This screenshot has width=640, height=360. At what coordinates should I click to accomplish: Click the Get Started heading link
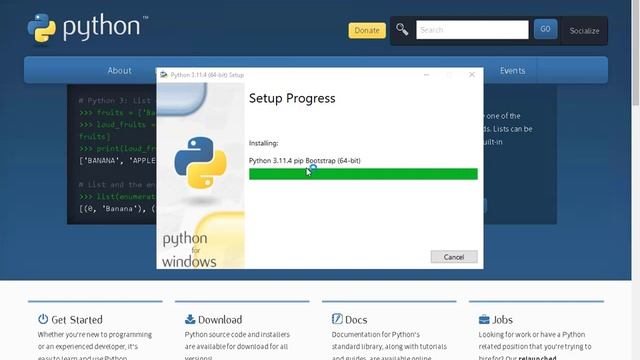point(77,320)
